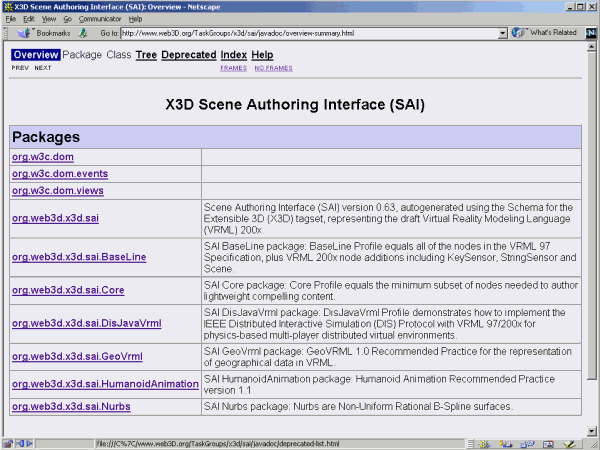Click the FRAMES link
The width and height of the screenshot is (600, 450).
(x=233, y=68)
